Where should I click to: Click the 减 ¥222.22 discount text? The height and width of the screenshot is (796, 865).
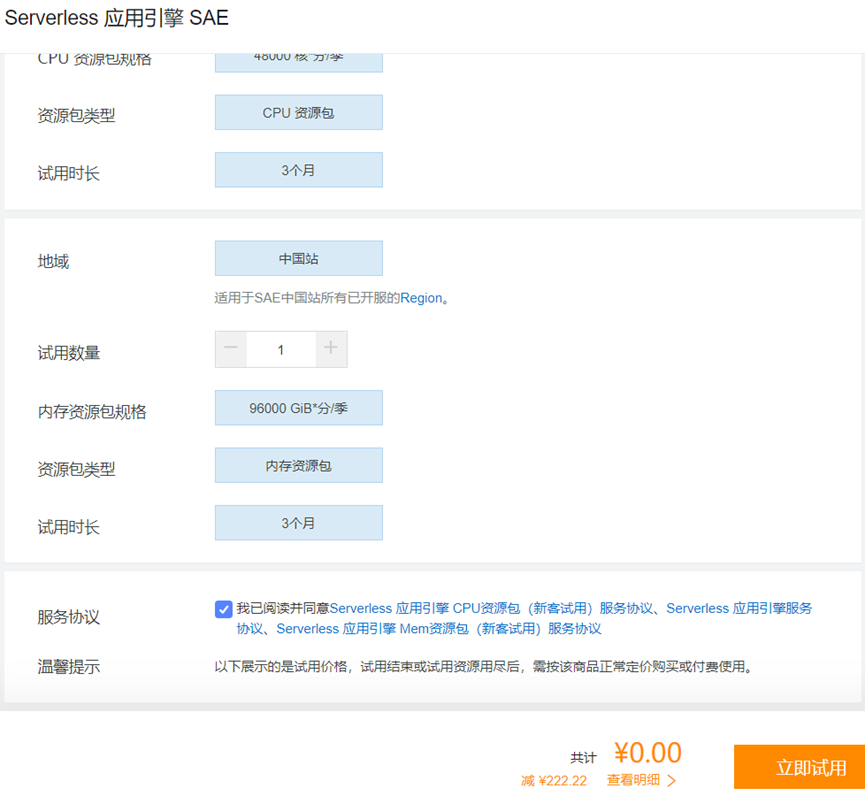click(x=554, y=781)
